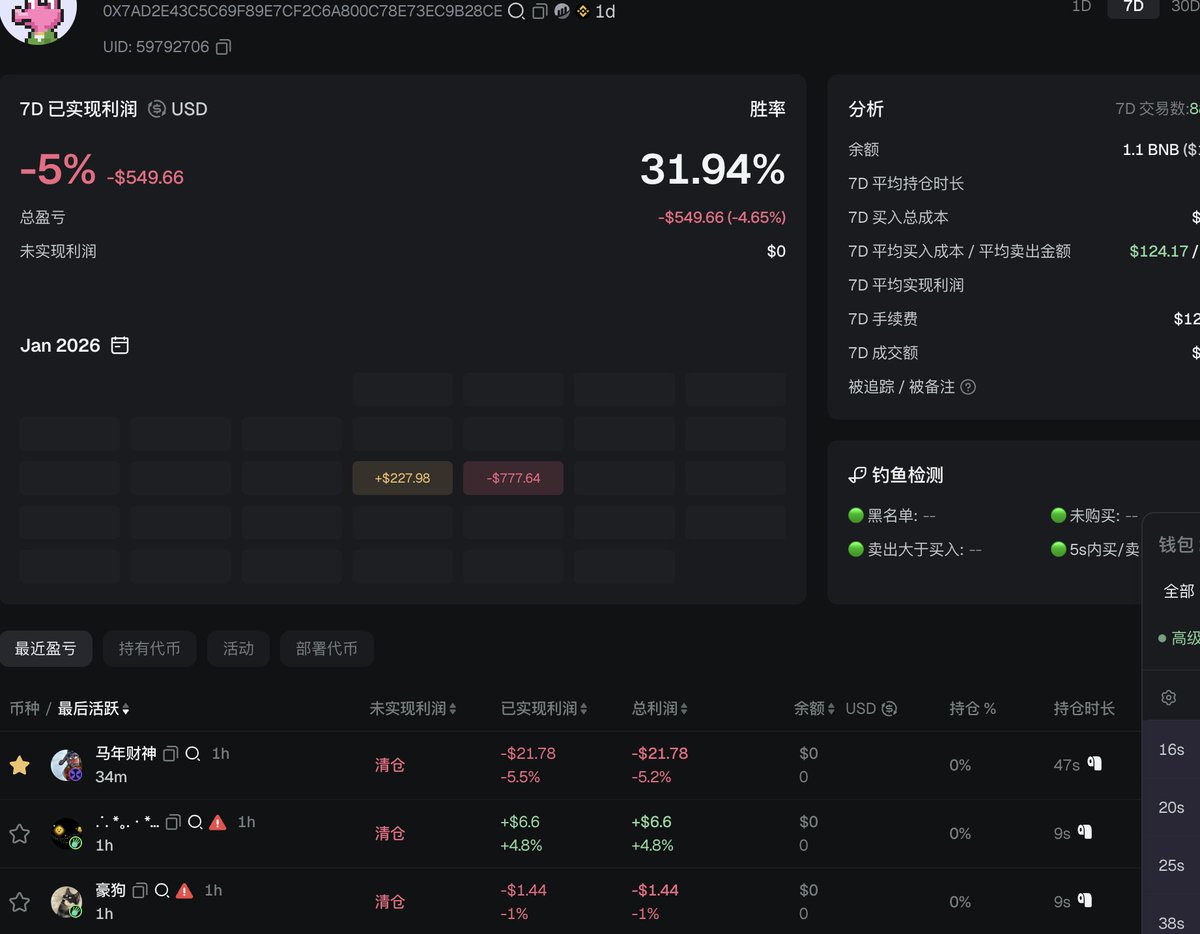Switch to the 持有代币 tab
This screenshot has height=934, width=1200.
149,648
